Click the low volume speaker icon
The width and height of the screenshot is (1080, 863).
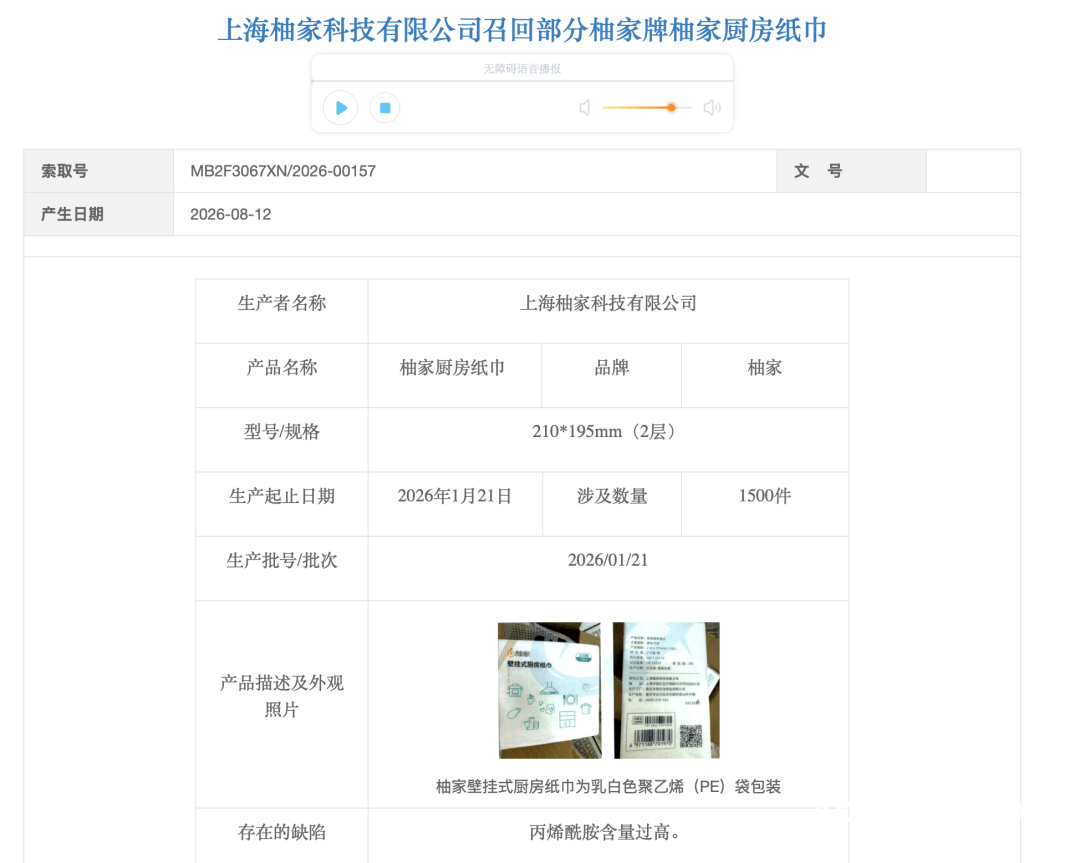pos(584,107)
